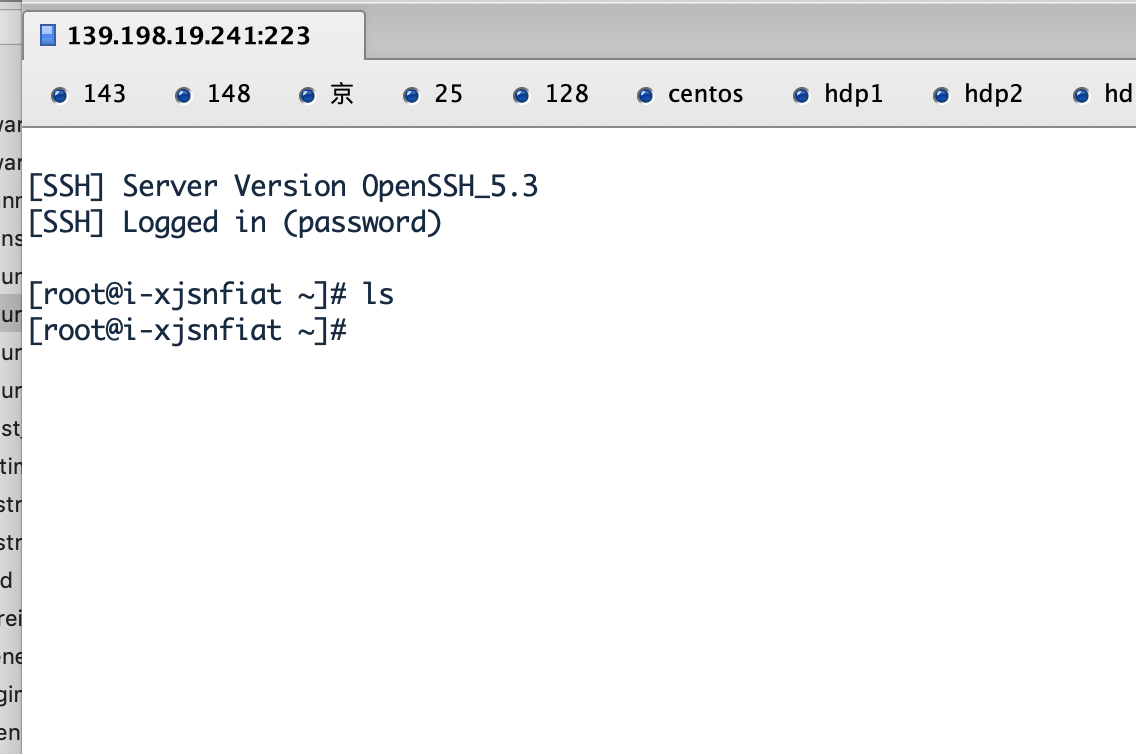Screen dimensions: 1136x754
Task: Click the prompt line containing ls command
Action: 211,295
